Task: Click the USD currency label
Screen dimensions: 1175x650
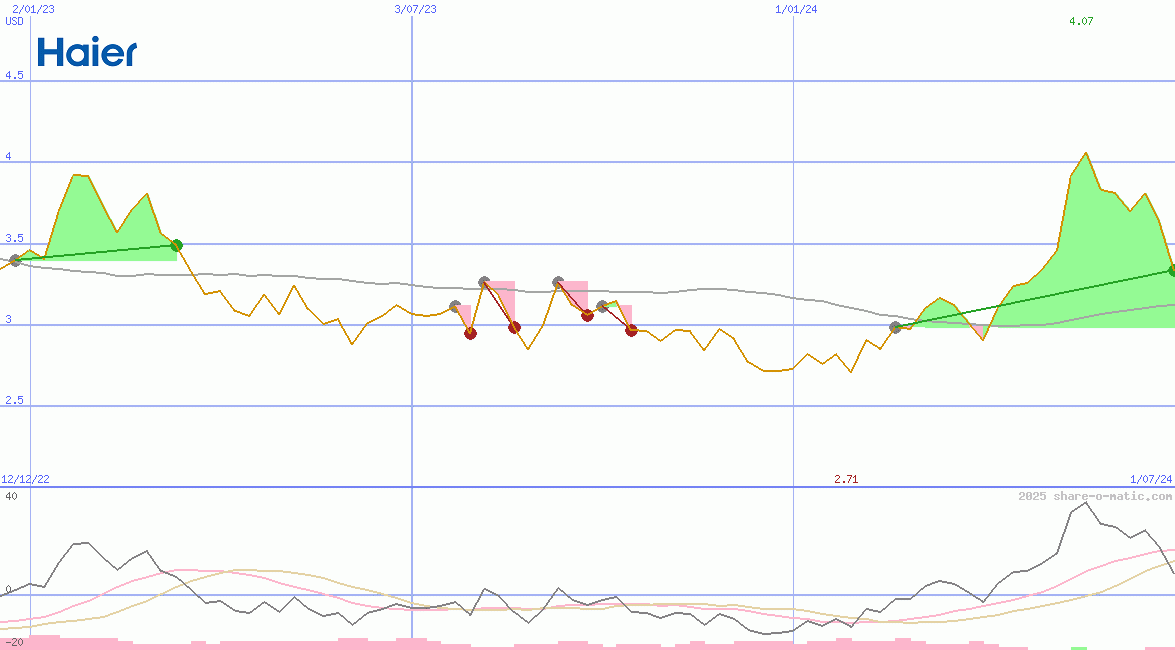Action: click(15, 21)
